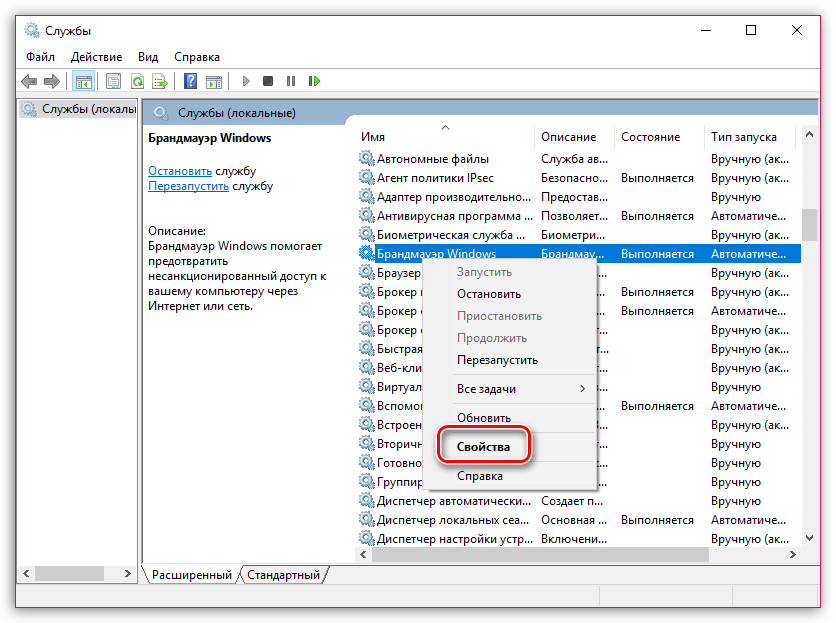Image resolution: width=836 pixels, height=623 pixels.
Task: Click the Forward arrow toolbar icon
Action: [52, 81]
